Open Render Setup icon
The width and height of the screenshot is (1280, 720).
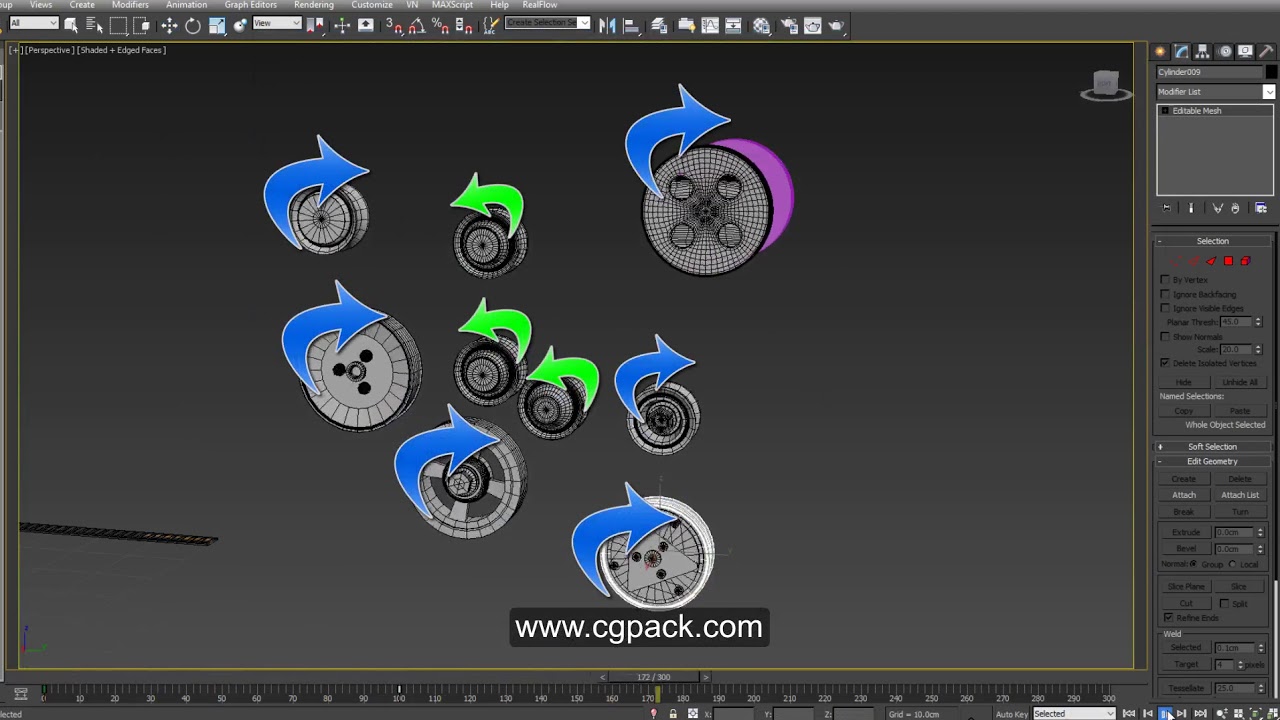(789, 24)
